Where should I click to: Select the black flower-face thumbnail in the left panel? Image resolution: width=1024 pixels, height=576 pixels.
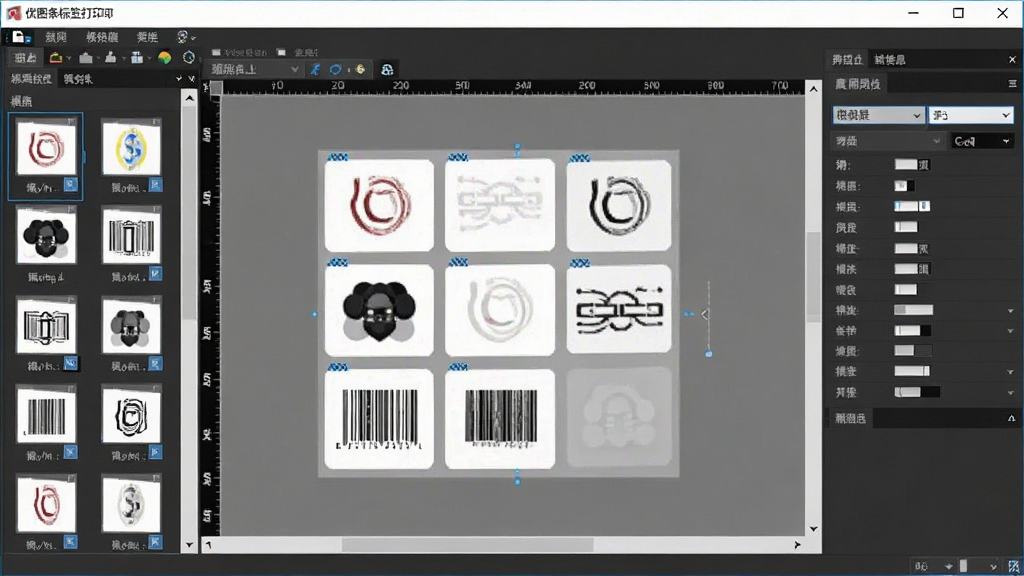pyautogui.click(x=46, y=236)
